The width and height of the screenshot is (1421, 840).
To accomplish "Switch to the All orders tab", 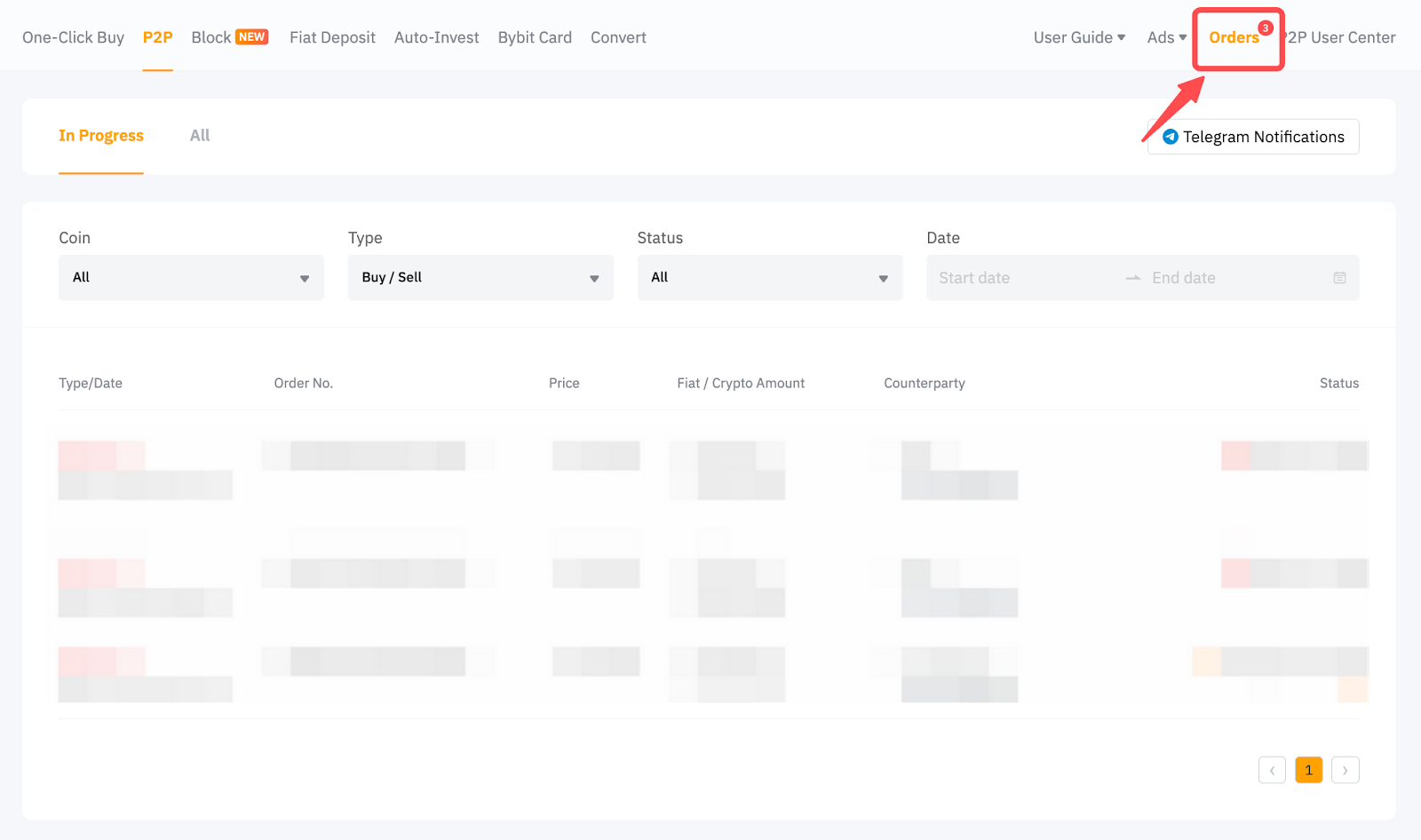I will 200,136.
